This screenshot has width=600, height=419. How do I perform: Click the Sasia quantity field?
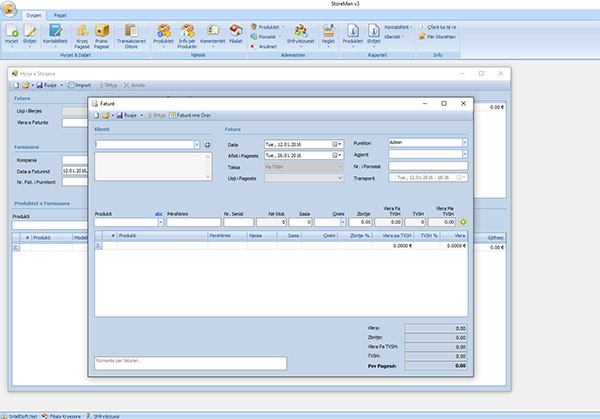(300, 222)
